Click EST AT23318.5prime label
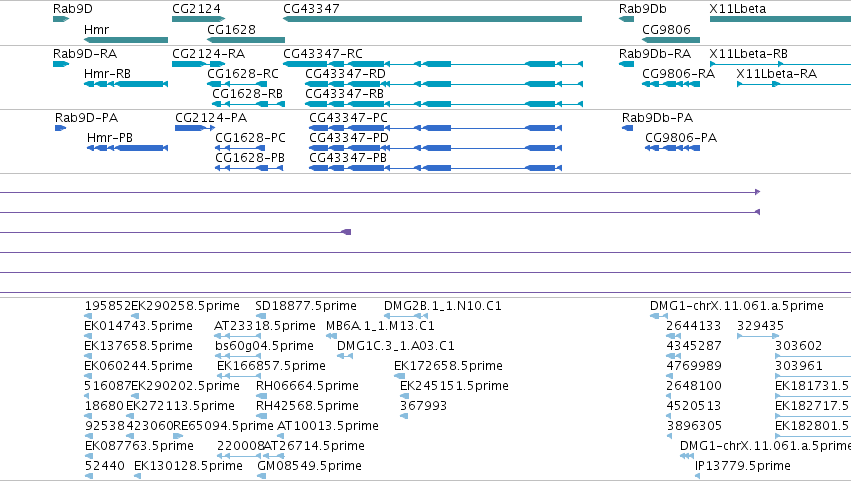851x481 pixels. click(x=265, y=326)
